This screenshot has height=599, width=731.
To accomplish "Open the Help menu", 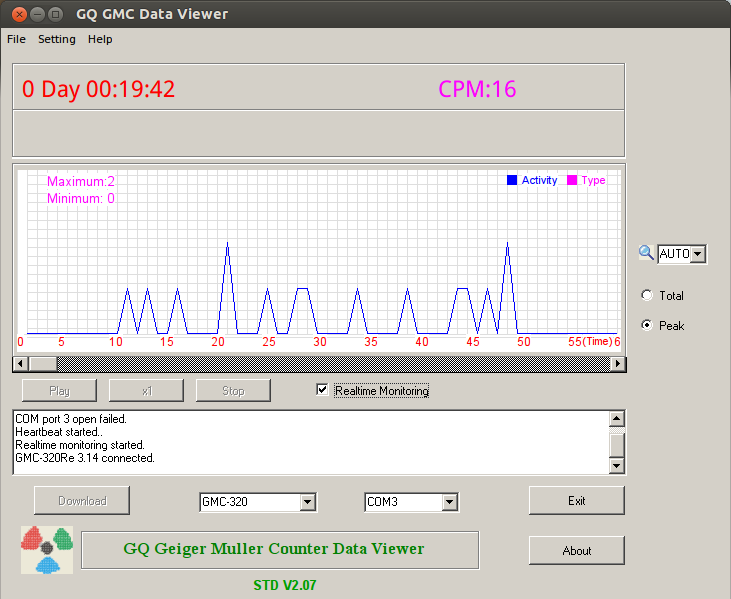I will coord(100,39).
